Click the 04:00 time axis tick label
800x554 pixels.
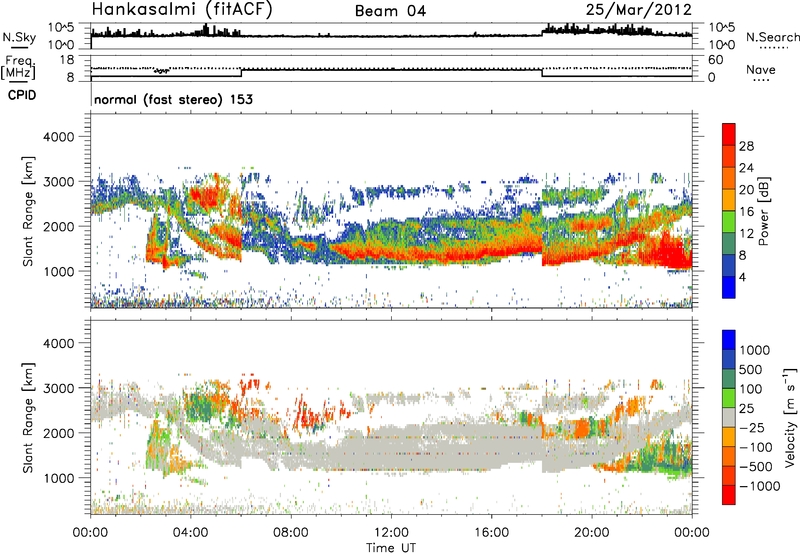click(x=190, y=533)
